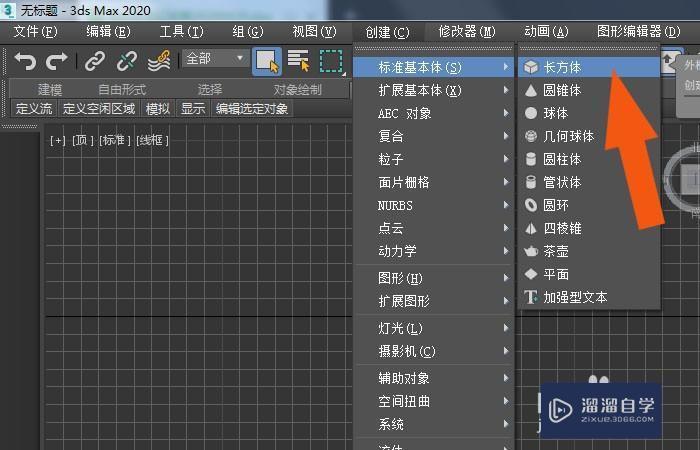This screenshot has height=450, width=700.
Task: Open the 全部 selection filter dropdown
Action: coord(214,60)
